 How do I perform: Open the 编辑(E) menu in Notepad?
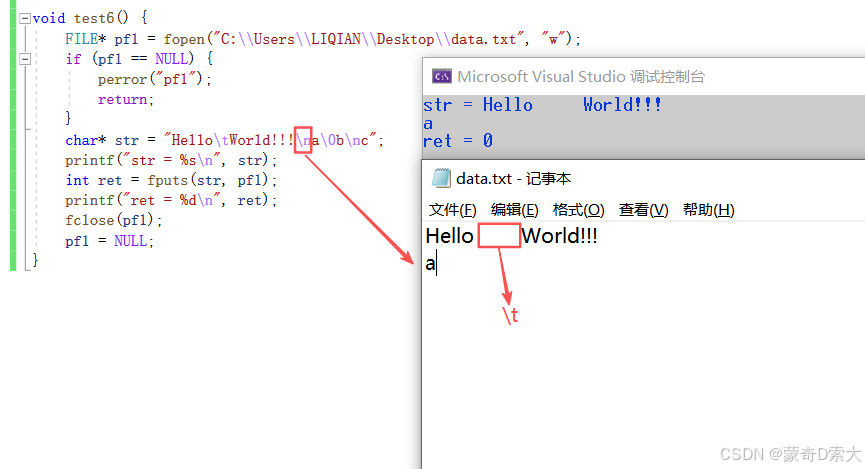point(514,210)
